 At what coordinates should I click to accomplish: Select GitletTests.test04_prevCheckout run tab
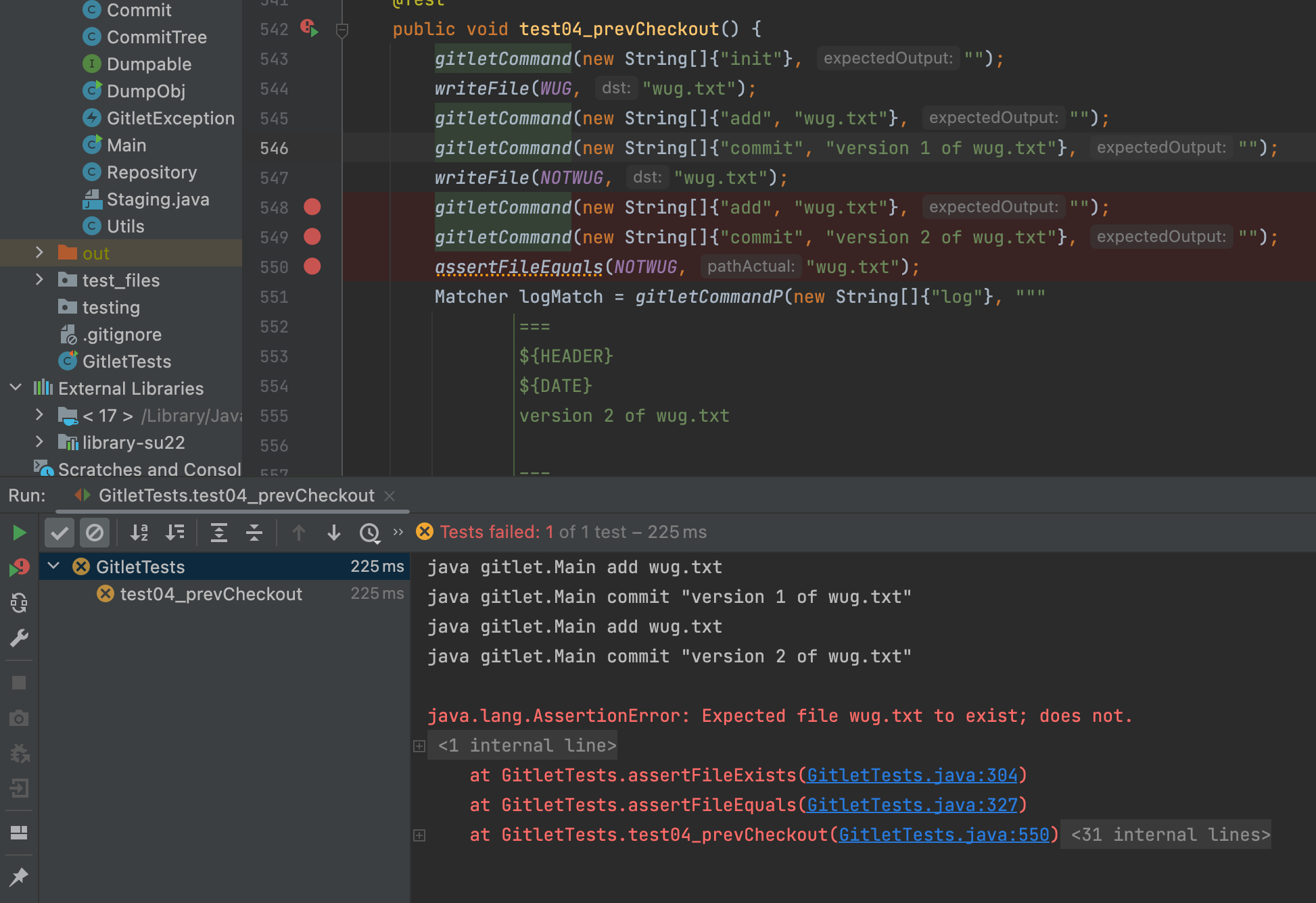[x=235, y=495]
